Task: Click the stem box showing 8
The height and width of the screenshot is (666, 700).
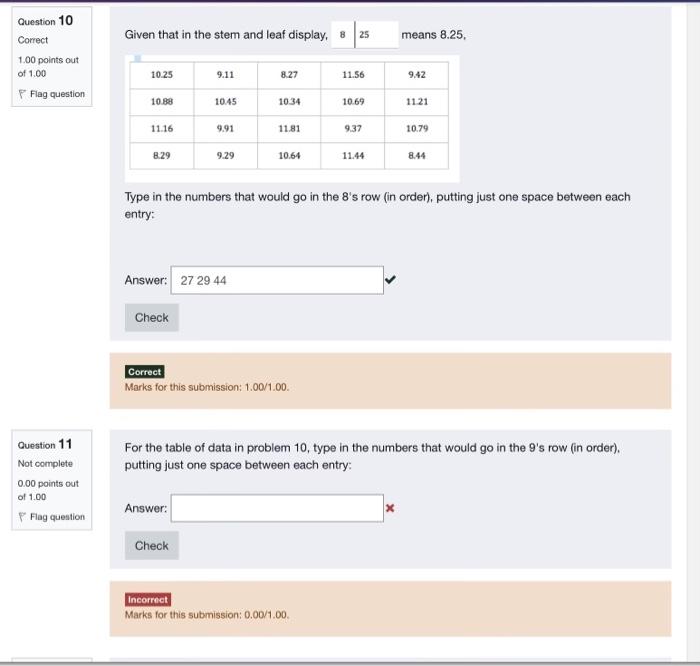Action: [342, 34]
